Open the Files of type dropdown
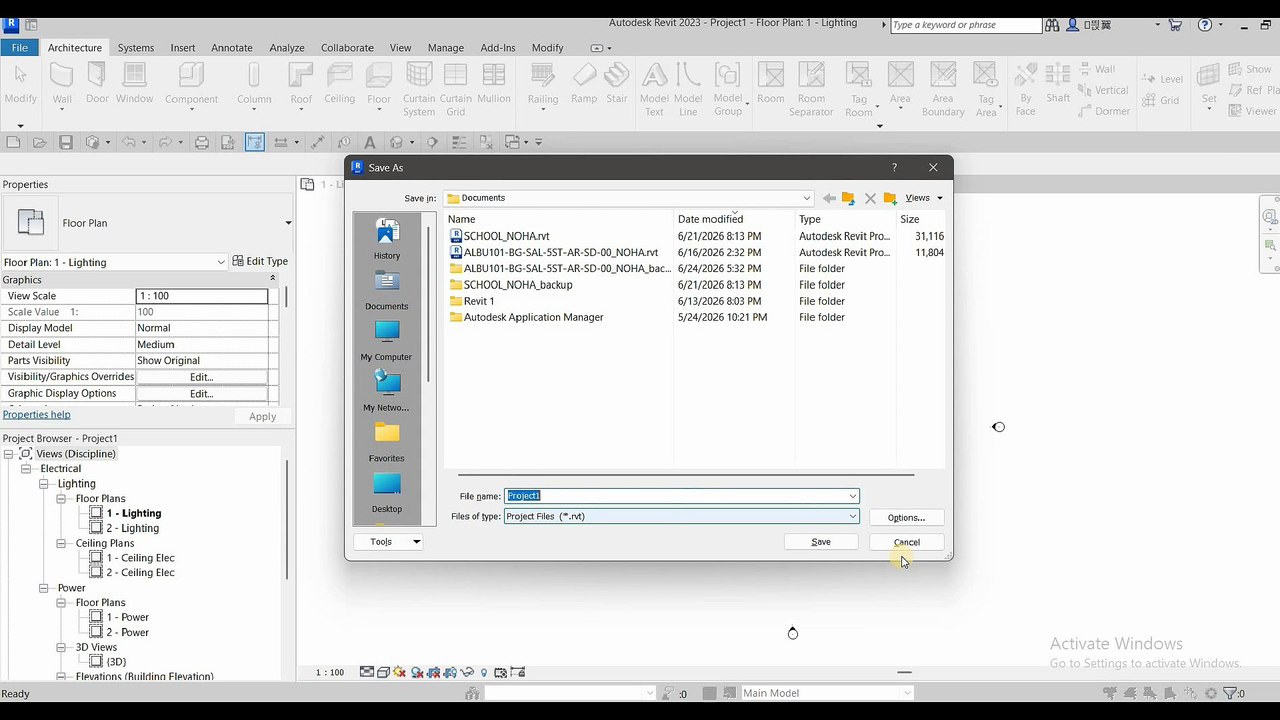This screenshot has width=1280, height=720. click(852, 517)
